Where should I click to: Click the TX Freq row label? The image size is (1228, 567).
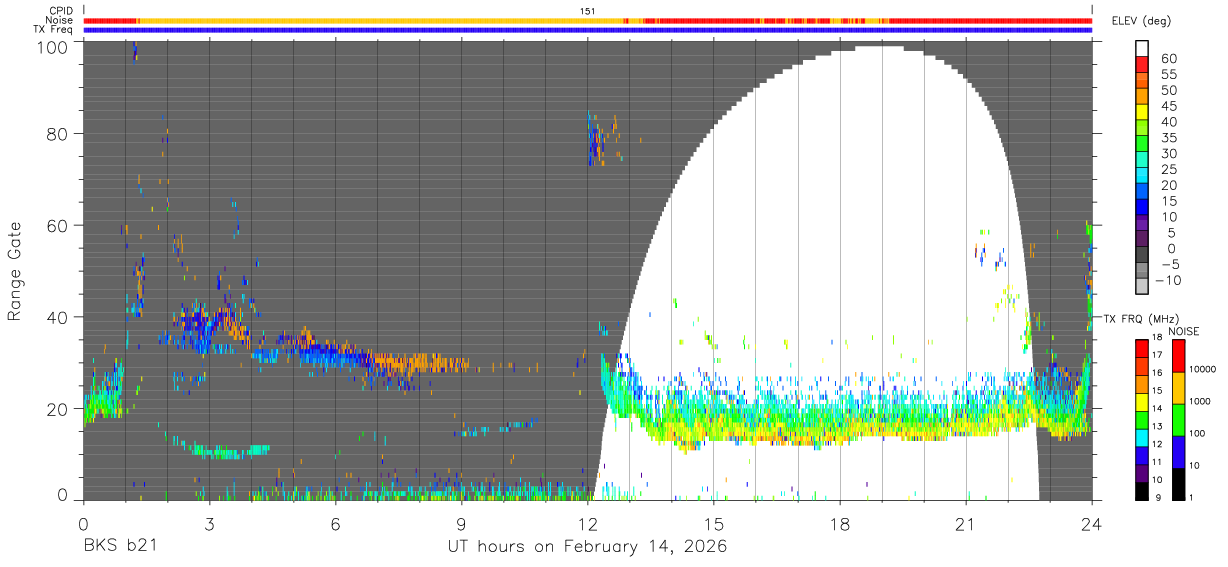(x=54, y=29)
